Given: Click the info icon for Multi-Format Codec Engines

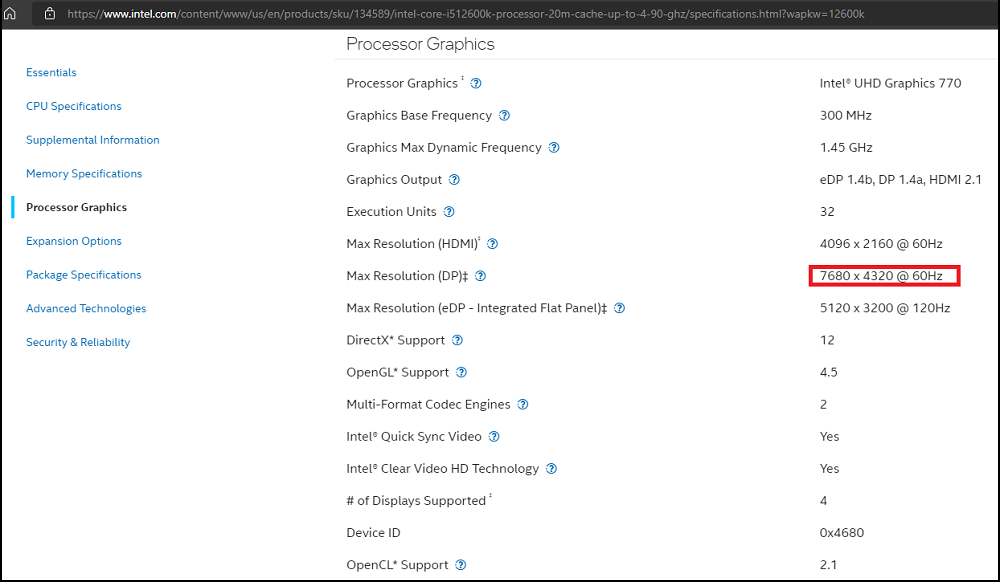Looking at the screenshot, I should coord(522,404).
